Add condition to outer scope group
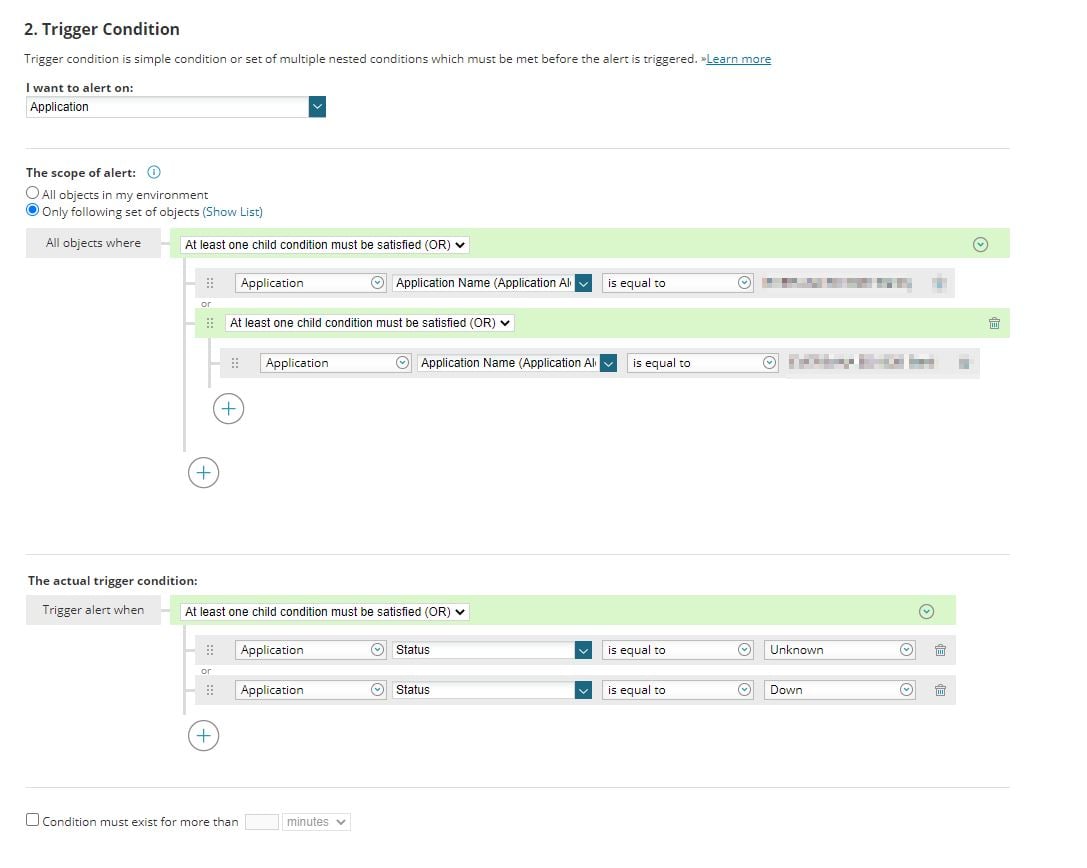Viewport: 1087px width, 868px height. click(203, 472)
